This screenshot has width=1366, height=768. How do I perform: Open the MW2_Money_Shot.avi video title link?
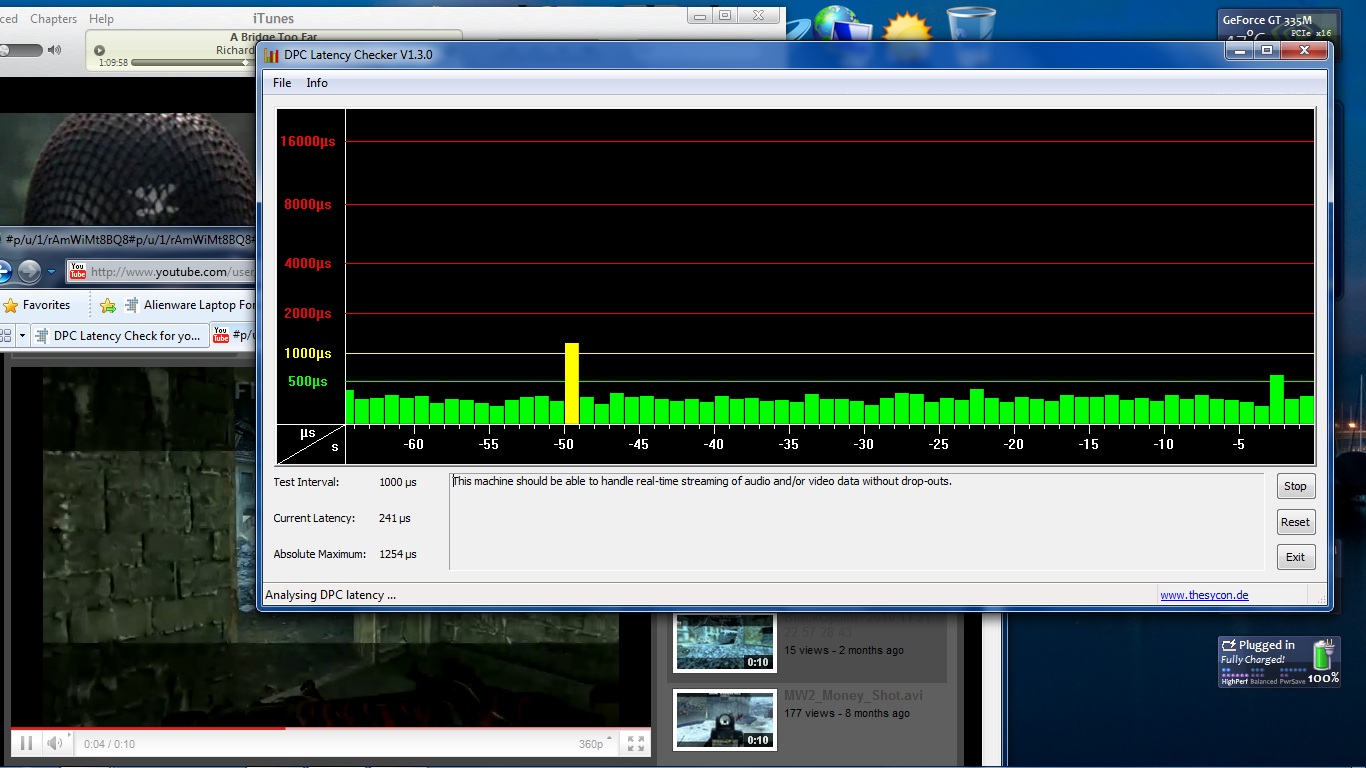tap(853, 696)
